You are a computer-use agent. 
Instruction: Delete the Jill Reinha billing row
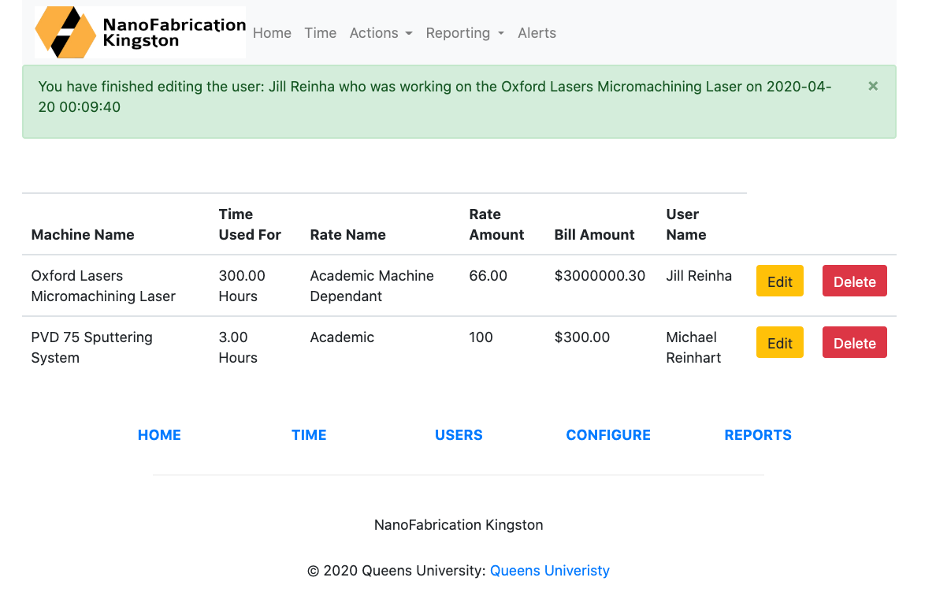[854, 282]
